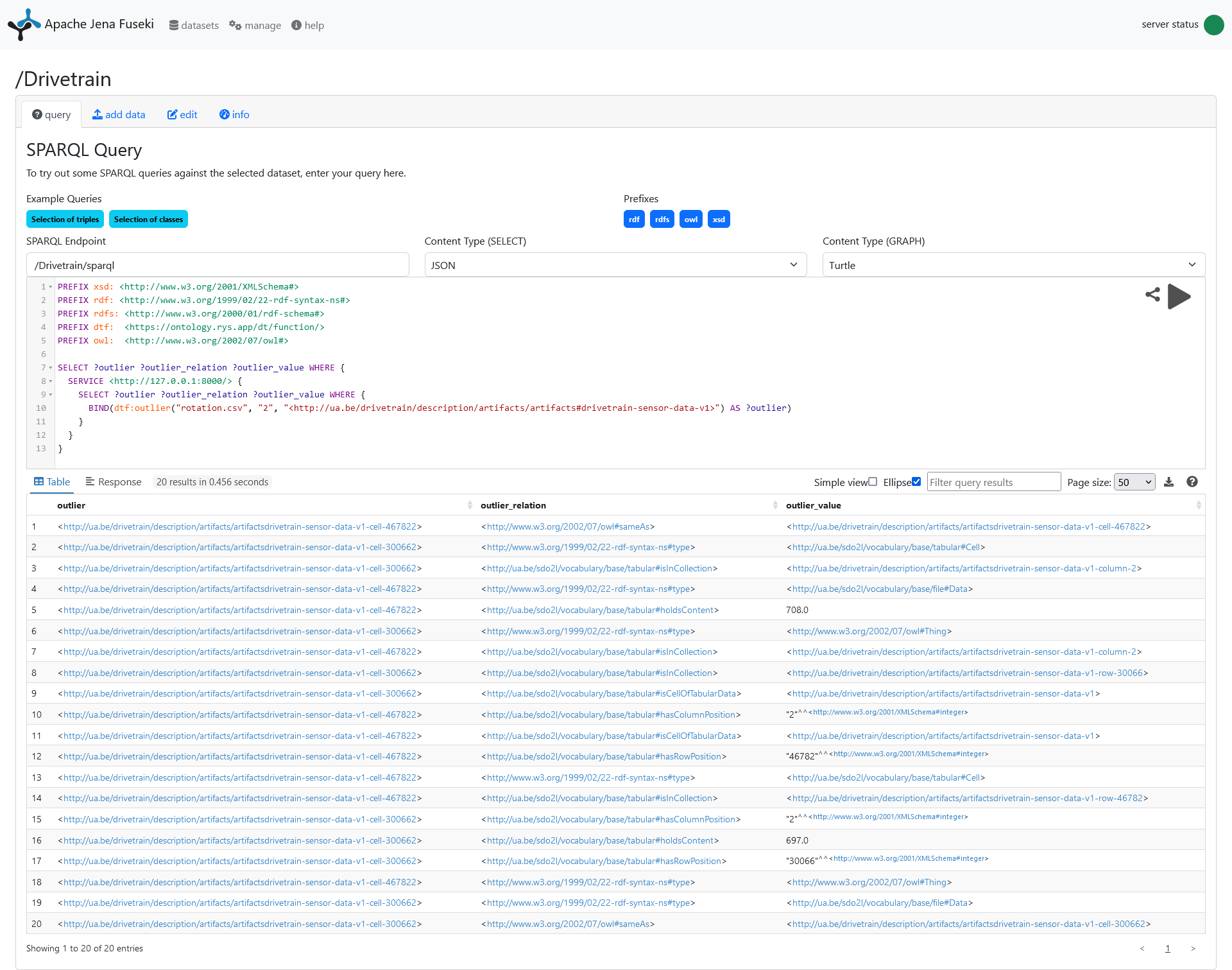Viewport: 1232px width, 970px height.
Task: Open the manage gears menu item
Action: [x=255, y=25]
